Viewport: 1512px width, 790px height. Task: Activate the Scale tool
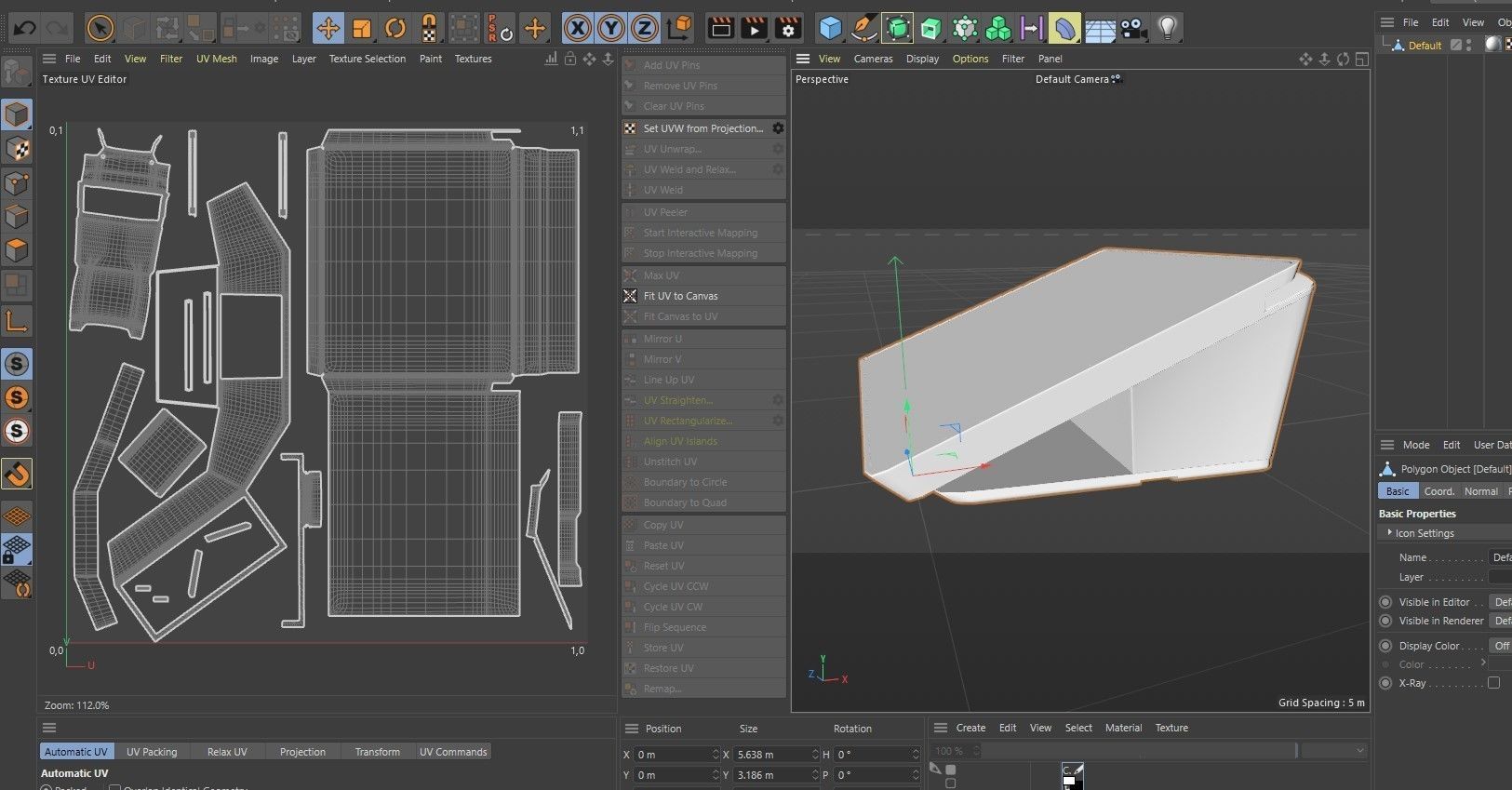tap(362, 28)
